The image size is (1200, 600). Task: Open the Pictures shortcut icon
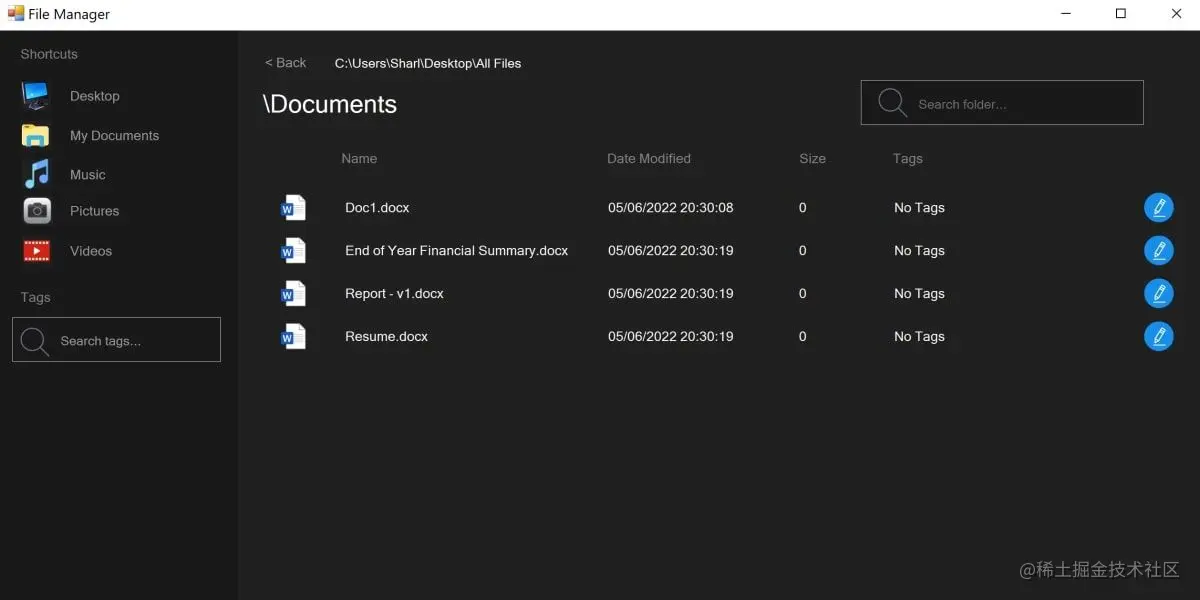tap(35, 211)
